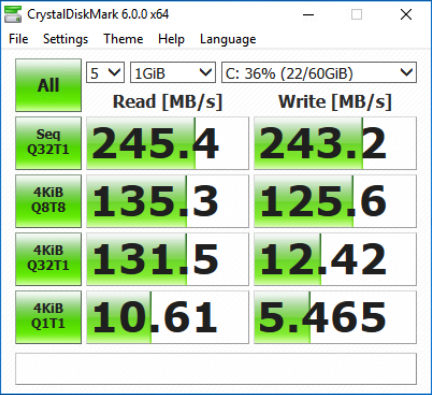Expand the test count dropdown showing 5

[x=105, y=72]
